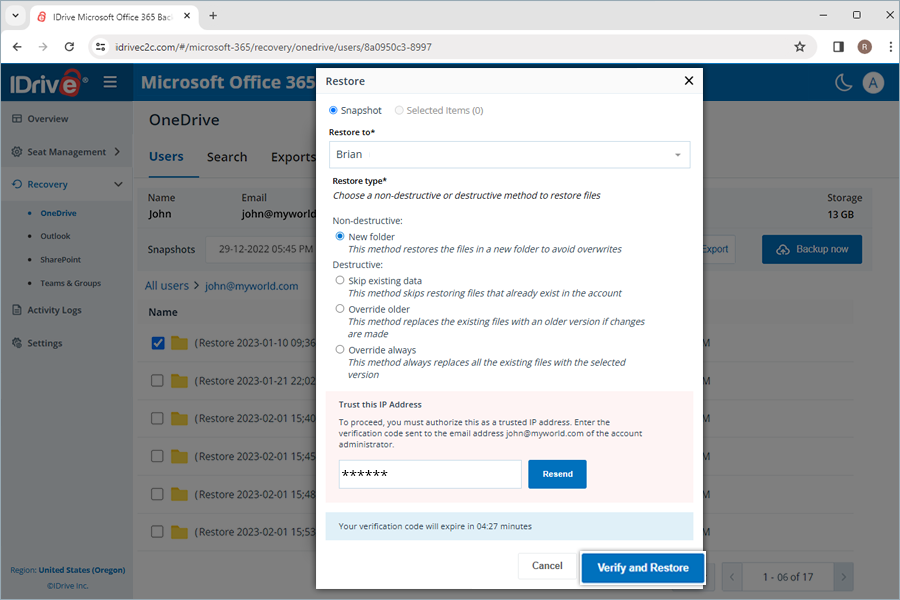Bookmark the page using the browser star icon
900x600 pixels.
(799, 46)
